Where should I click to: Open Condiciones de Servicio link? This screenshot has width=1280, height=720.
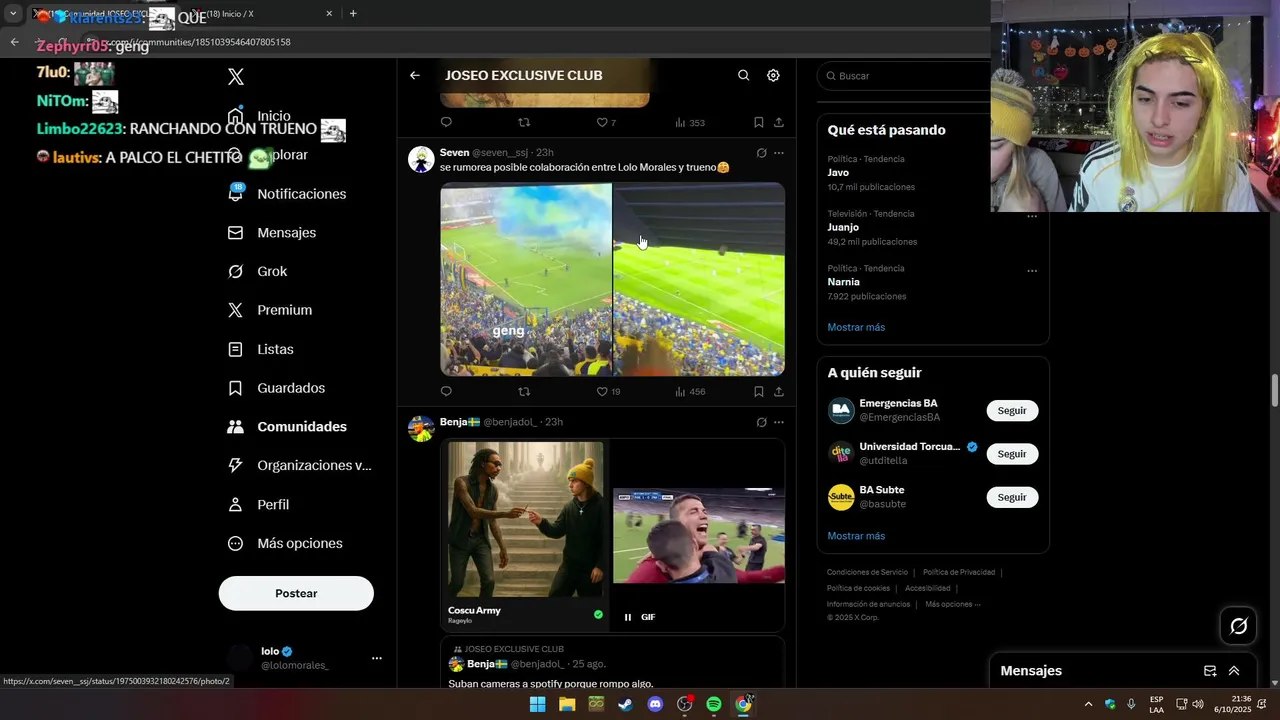pyautogui.click(x=867, y=572)
